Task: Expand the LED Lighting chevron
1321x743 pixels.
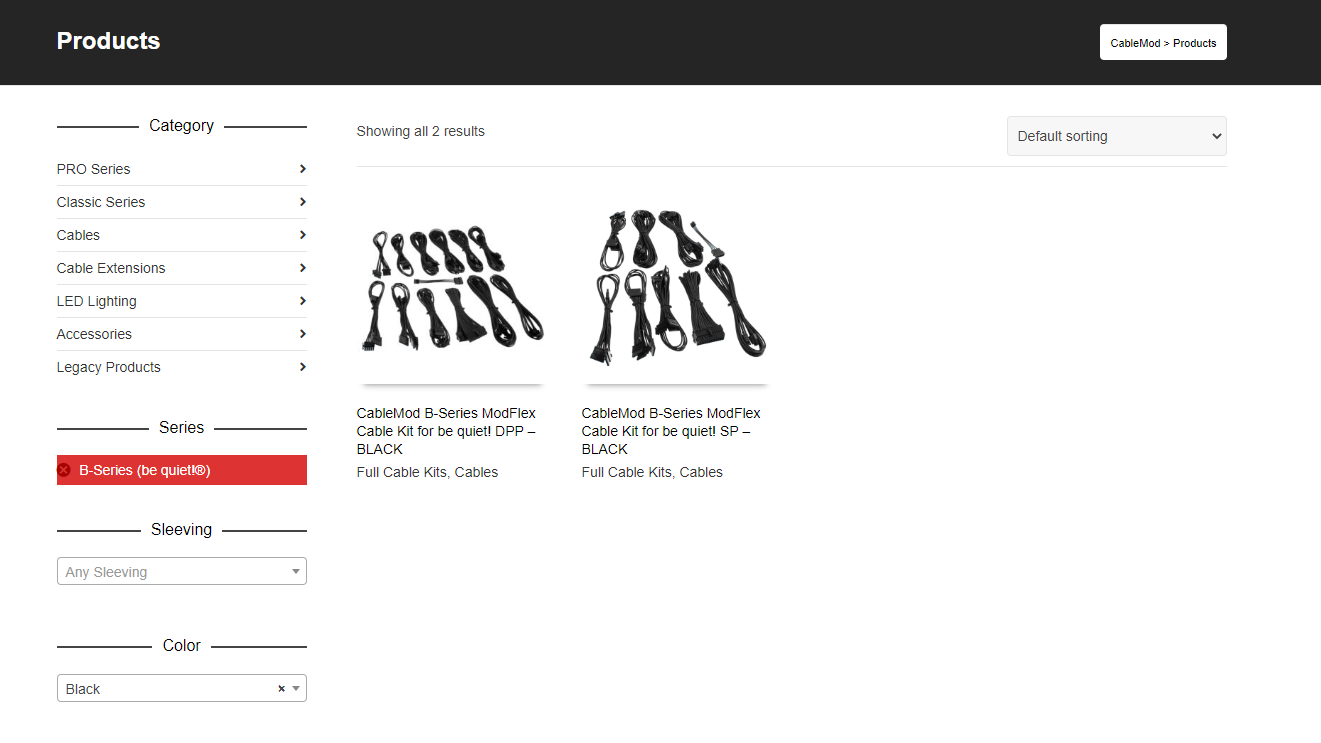Action: pos(302,301)
